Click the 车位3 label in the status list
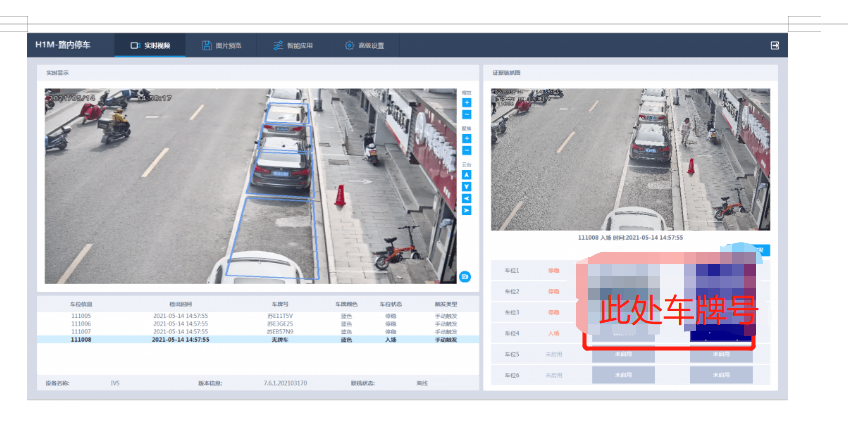The width and height of the screenshot is (848, 441). 512,313
